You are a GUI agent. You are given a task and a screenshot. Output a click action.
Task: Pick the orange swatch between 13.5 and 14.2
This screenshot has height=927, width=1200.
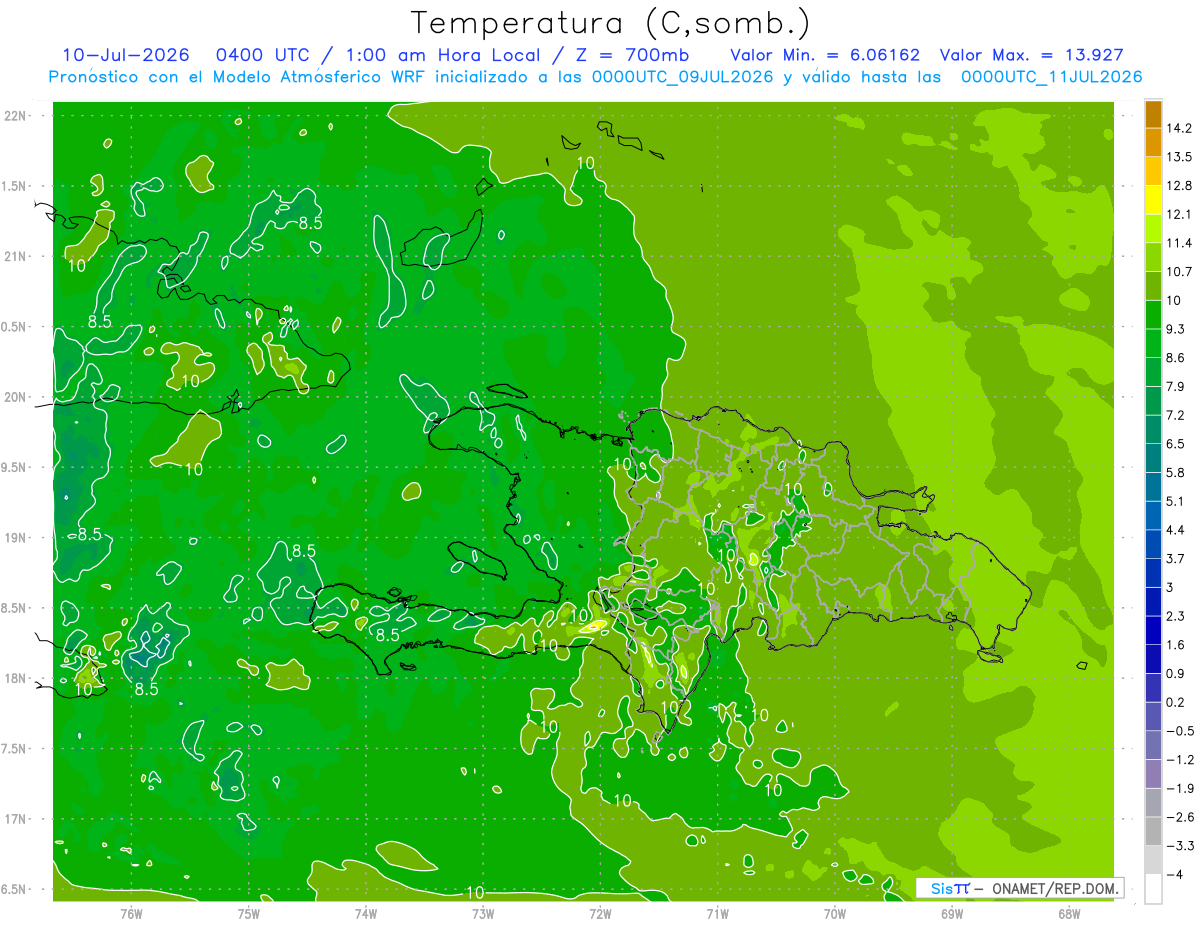pyautogui.click(x=1153, y=142)
